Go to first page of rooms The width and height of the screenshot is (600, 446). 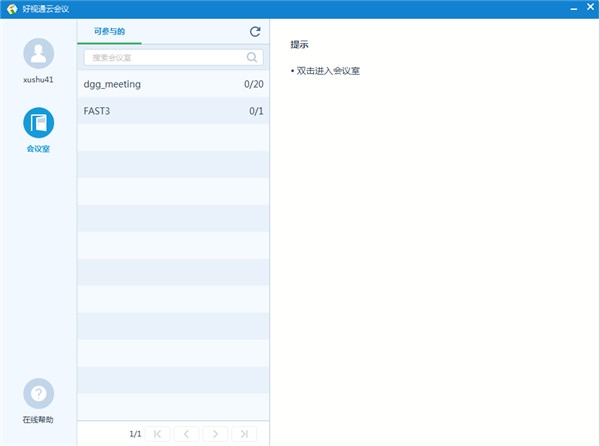click(x=158, y=434)
